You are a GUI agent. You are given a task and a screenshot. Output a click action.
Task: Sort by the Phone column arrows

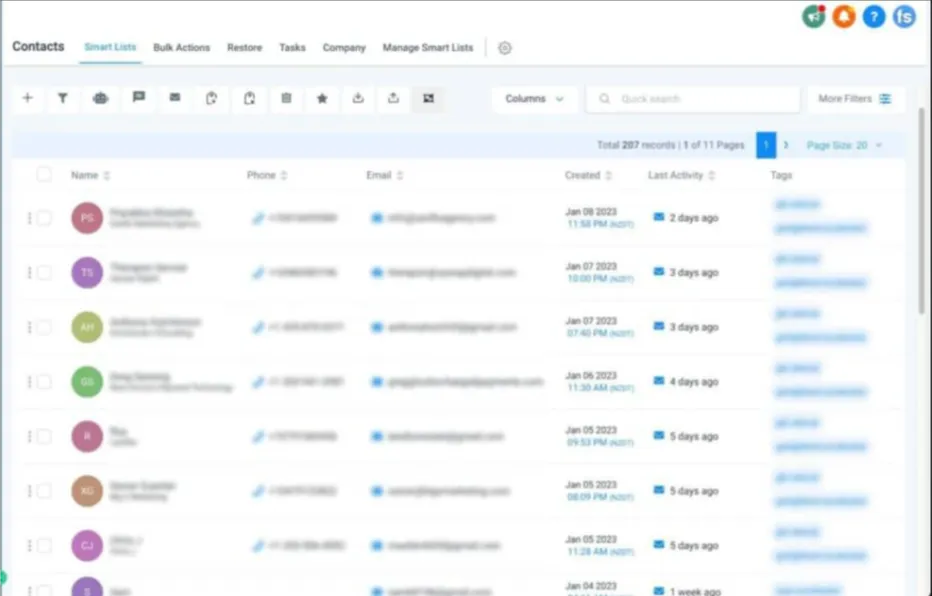(x=284, y=175)
